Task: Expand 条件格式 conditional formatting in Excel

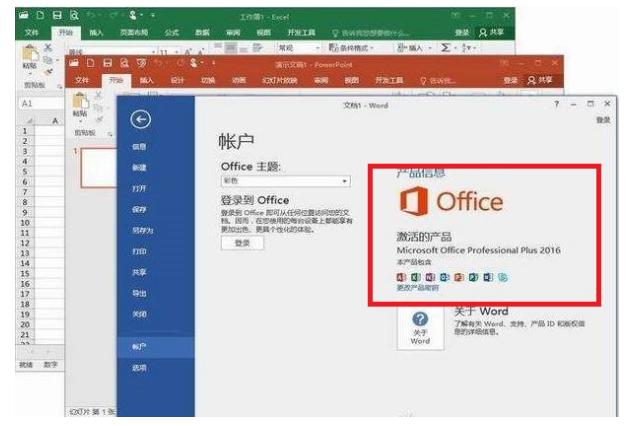Action: 351,48
